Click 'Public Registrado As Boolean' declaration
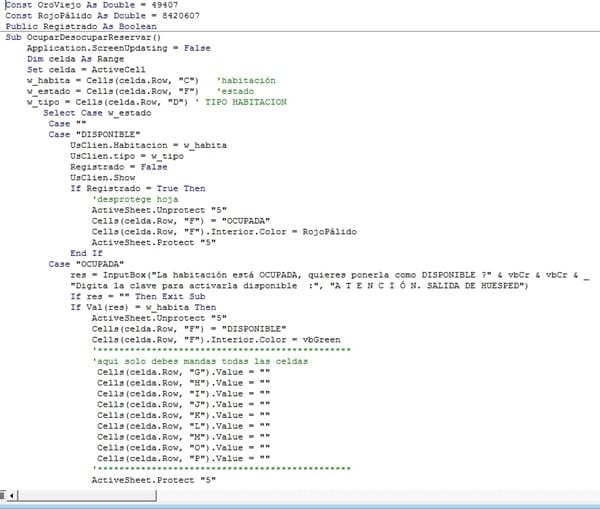This screenshot has height=509, width=600. [x=81, y=27]
